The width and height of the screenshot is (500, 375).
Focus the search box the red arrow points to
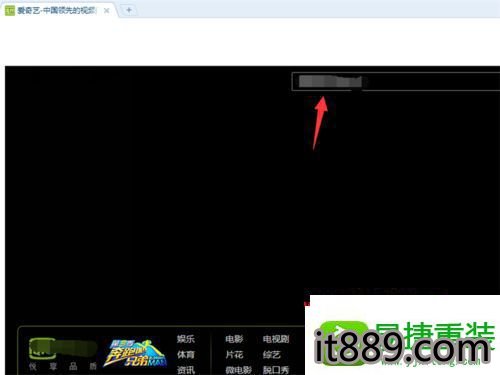(396, 81)
